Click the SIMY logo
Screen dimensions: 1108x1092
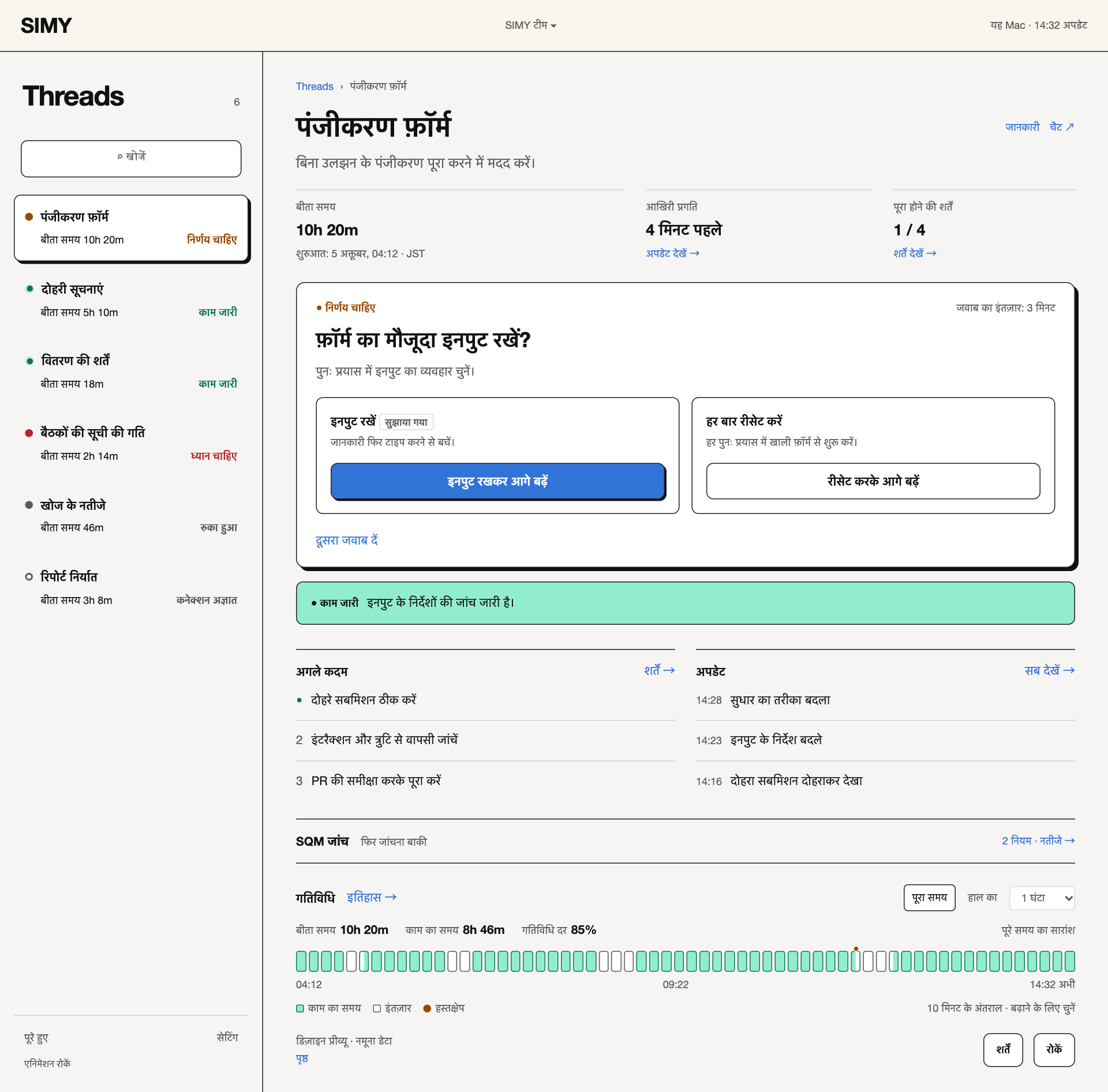point(46,25)
